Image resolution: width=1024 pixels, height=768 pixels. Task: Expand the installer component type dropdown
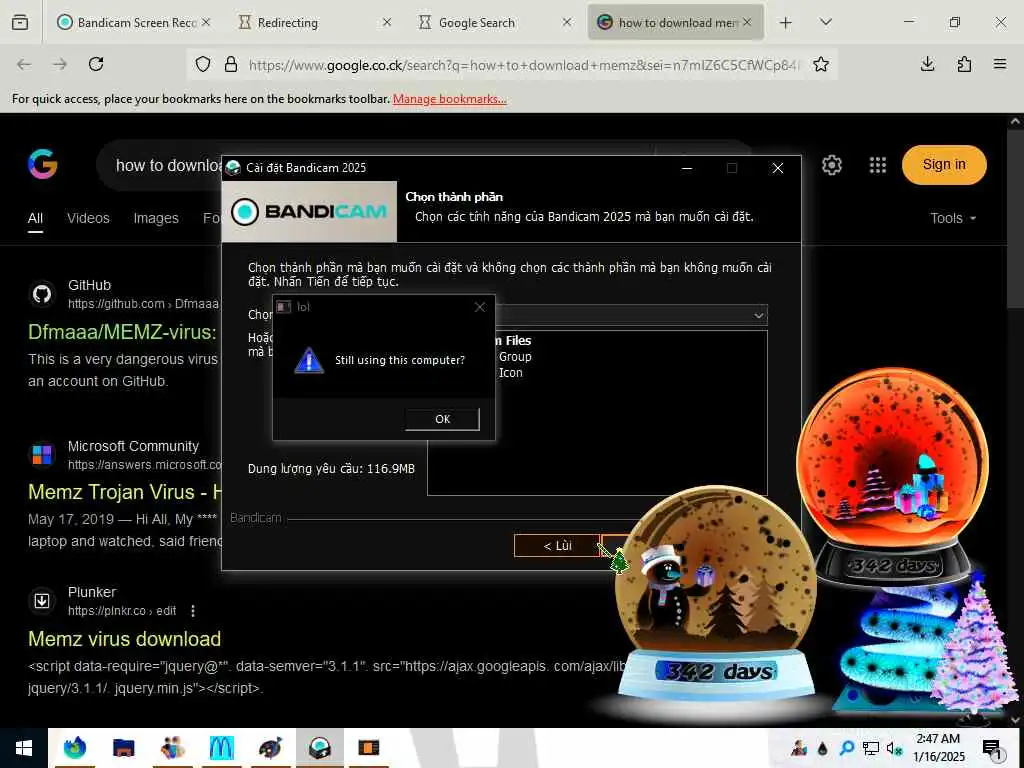pos(758,315)
